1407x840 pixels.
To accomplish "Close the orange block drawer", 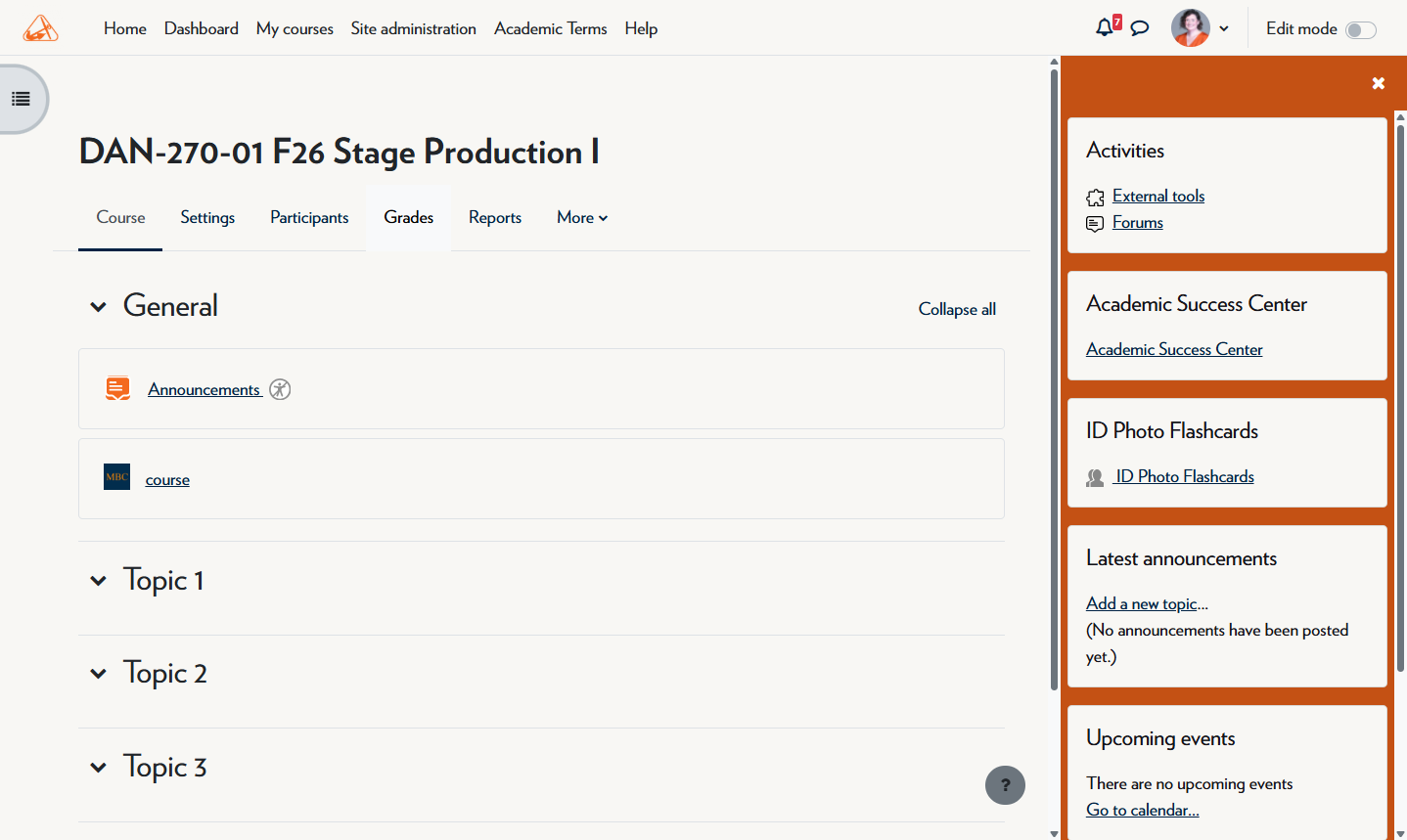I will (1379, 83).
